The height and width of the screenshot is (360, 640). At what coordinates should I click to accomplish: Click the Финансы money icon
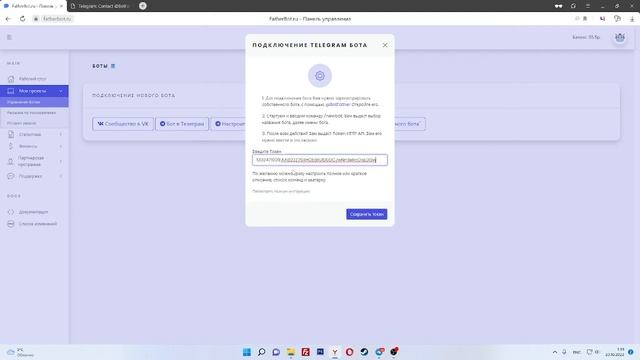point(11,146)
